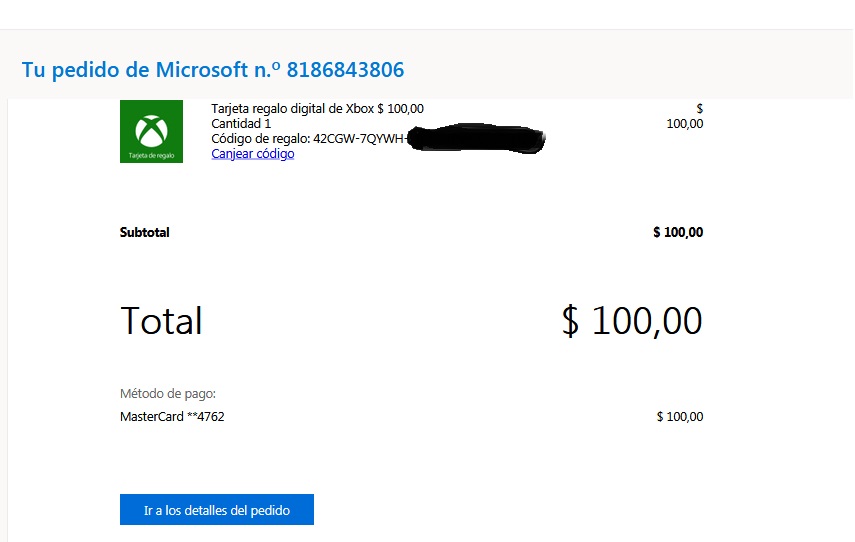Viewport: 855px width, 542px height.
Task: Click the order number 8186843806 in heading
Action: [x=345, y=70]
